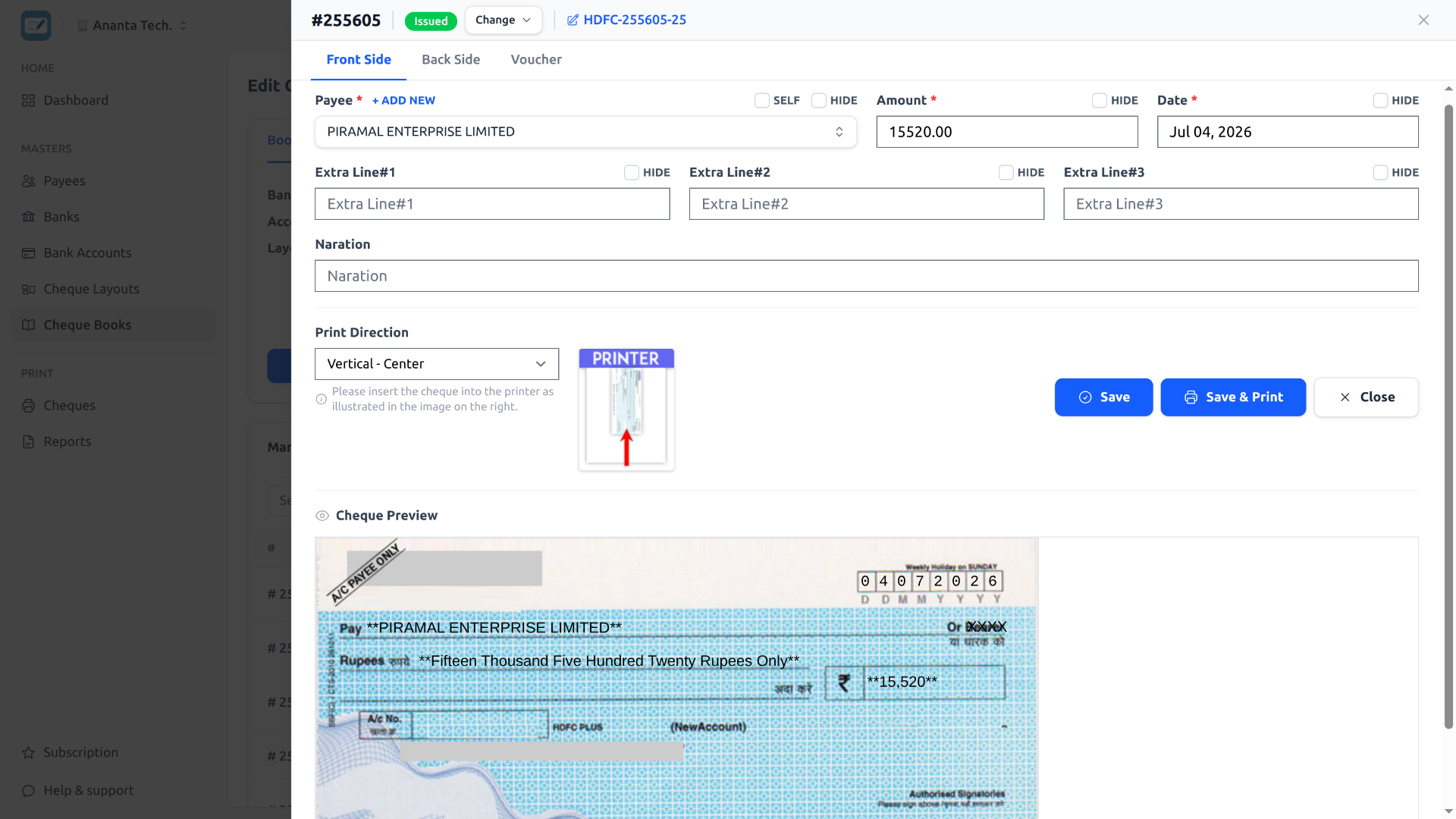Click the Amount field 15520.00

1007,132
